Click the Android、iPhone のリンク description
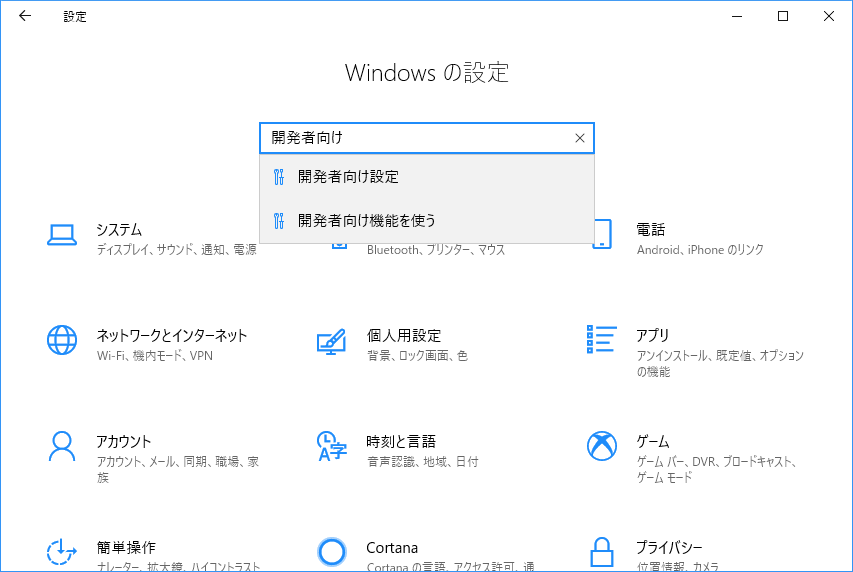The height and width of the screenshot is (572, 853). pos(700,250)
